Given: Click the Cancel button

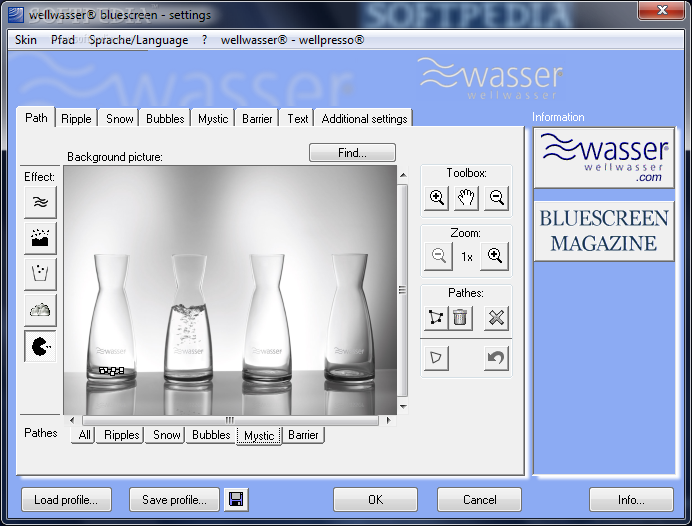Looking at the screenshot, I should [479, 500].
